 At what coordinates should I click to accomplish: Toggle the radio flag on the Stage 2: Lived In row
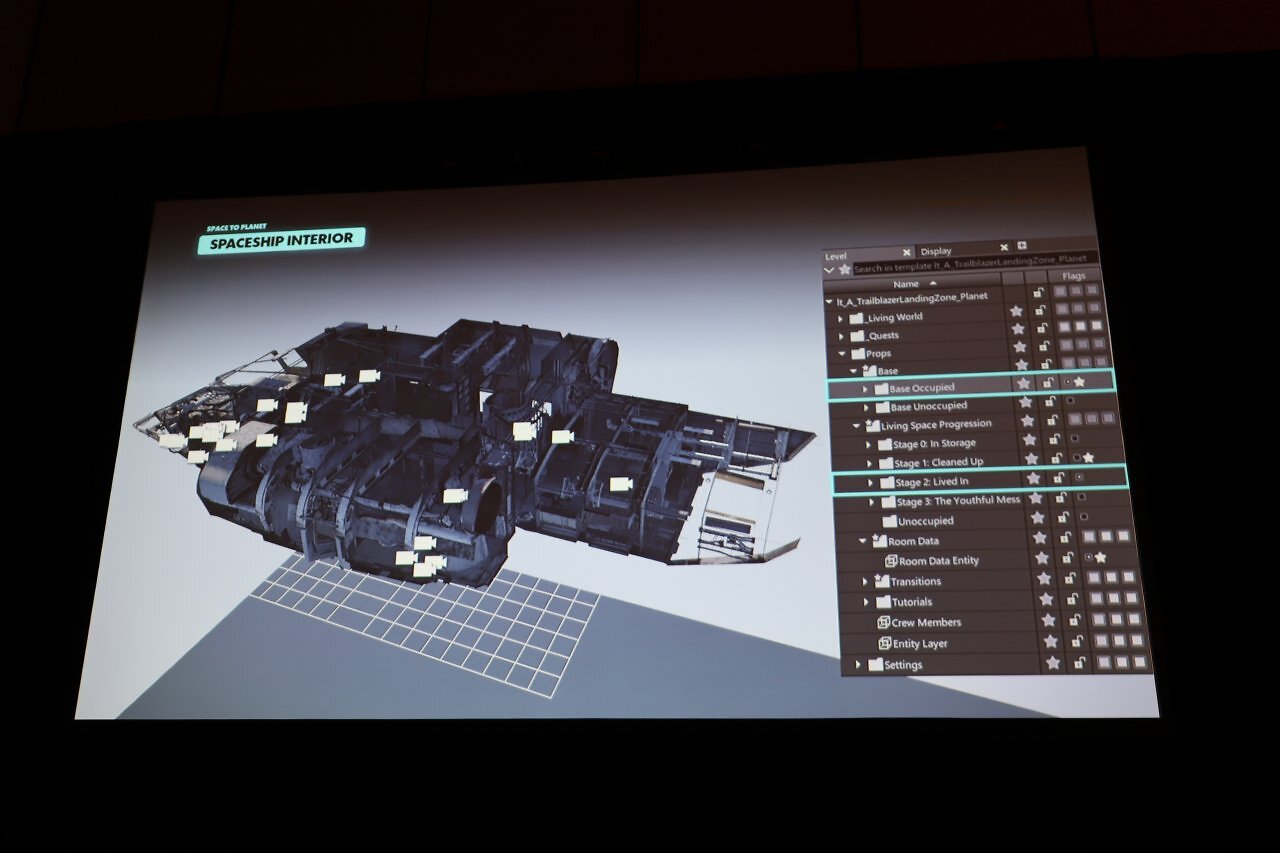[x=1079, y=477]
